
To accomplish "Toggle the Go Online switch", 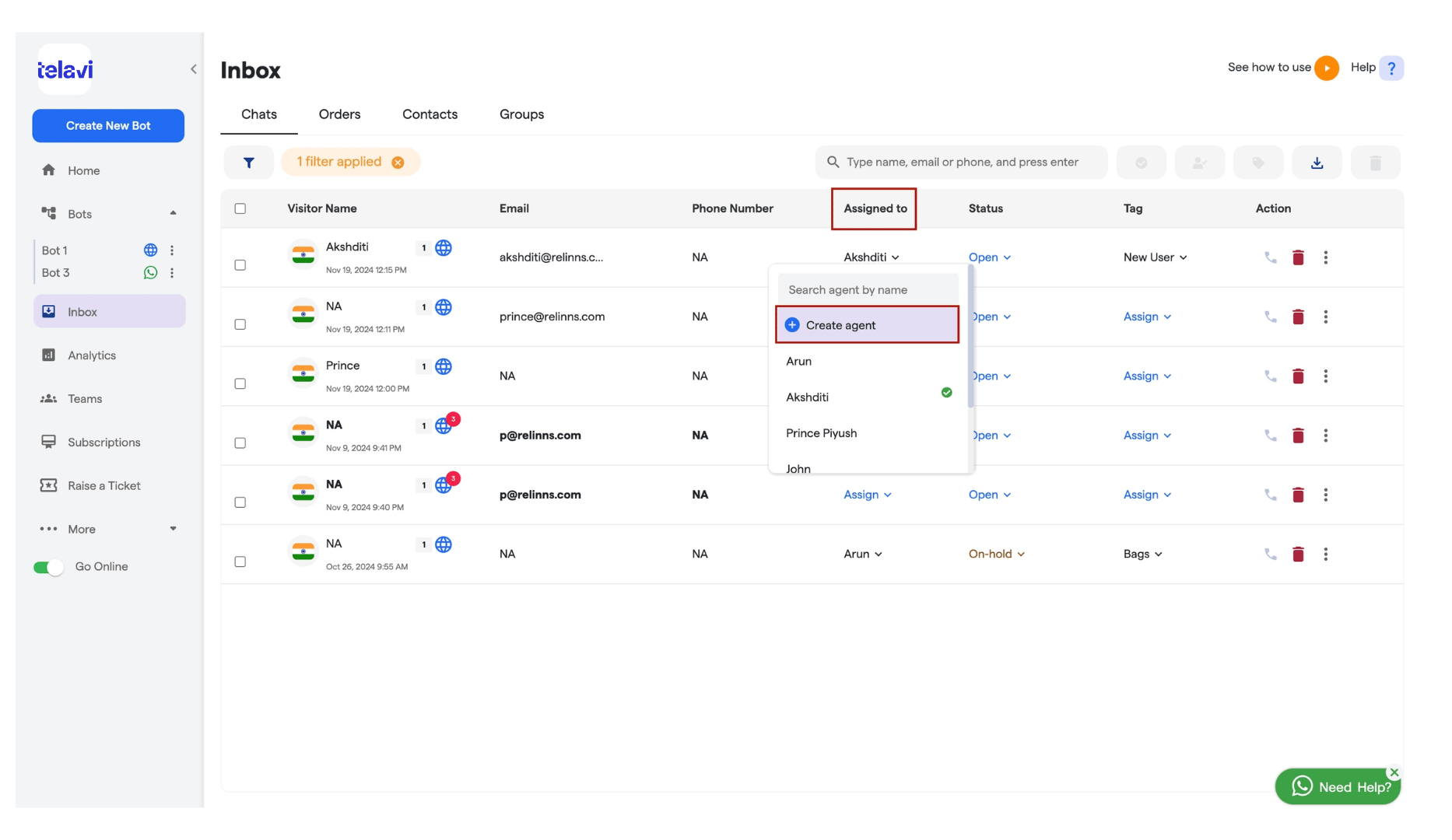I will (48, 567).
